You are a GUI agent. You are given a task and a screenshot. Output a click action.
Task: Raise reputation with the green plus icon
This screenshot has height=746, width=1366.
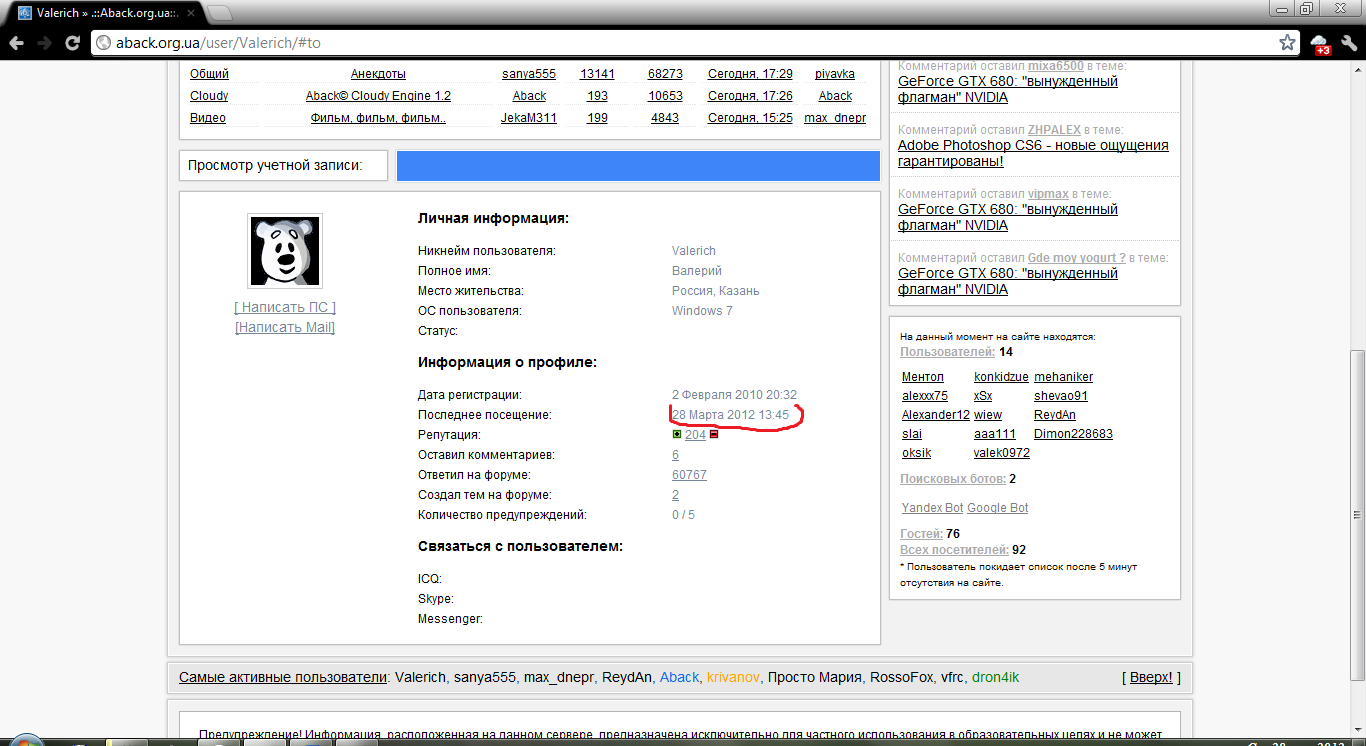point(677,435)
